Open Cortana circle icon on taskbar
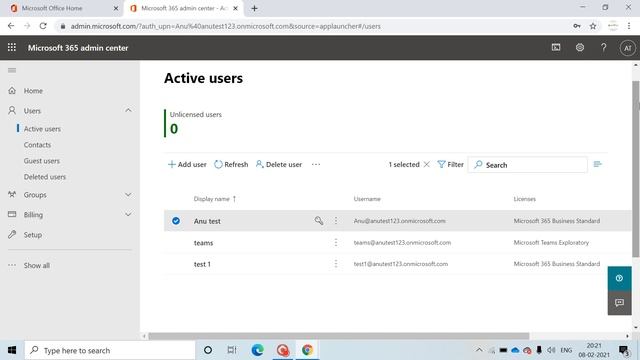The image size is (640, 360). [x=208, y=350]
